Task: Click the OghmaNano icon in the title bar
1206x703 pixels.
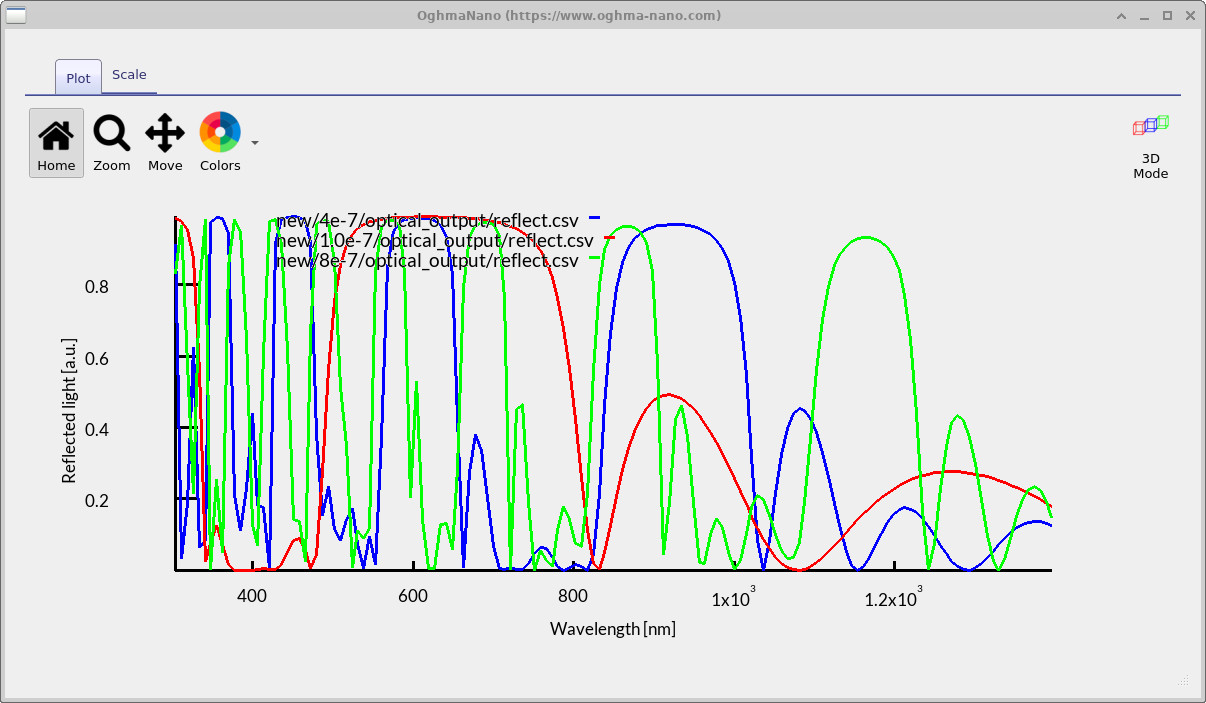Action: (x=14, y=15)
